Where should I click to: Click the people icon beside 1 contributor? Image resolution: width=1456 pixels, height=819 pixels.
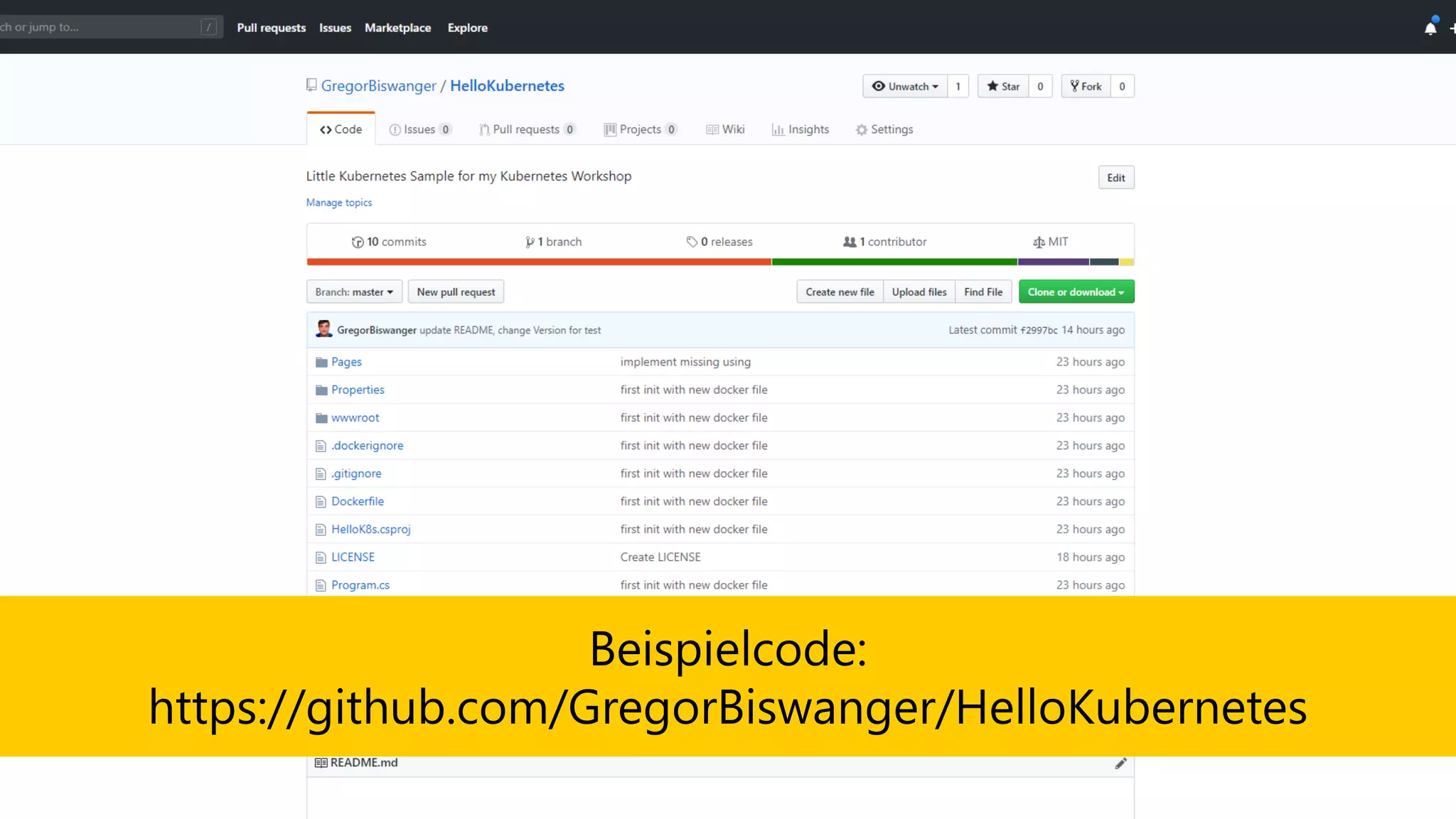pyautogui.click(x=850, y=242)
